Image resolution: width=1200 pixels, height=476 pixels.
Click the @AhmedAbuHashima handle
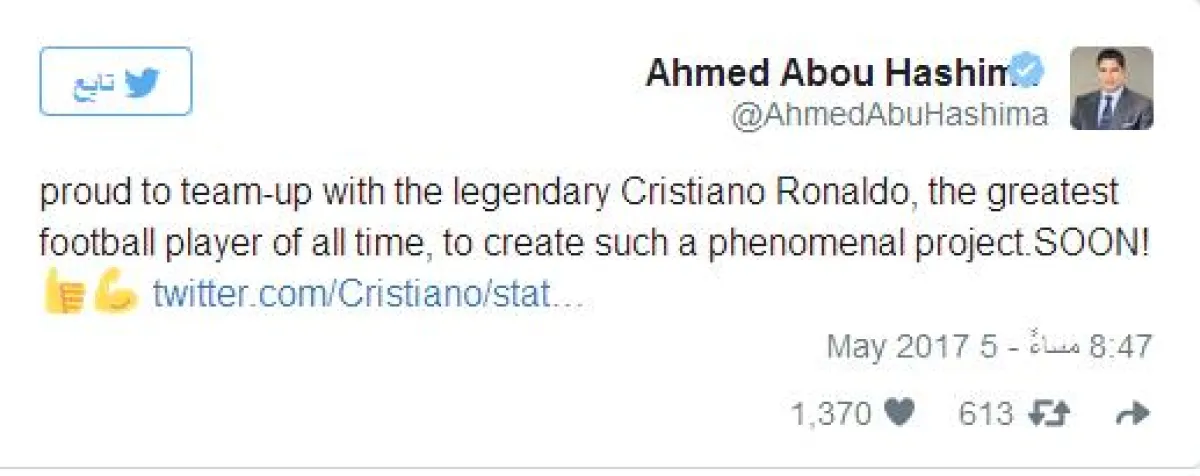pos(889,115)
